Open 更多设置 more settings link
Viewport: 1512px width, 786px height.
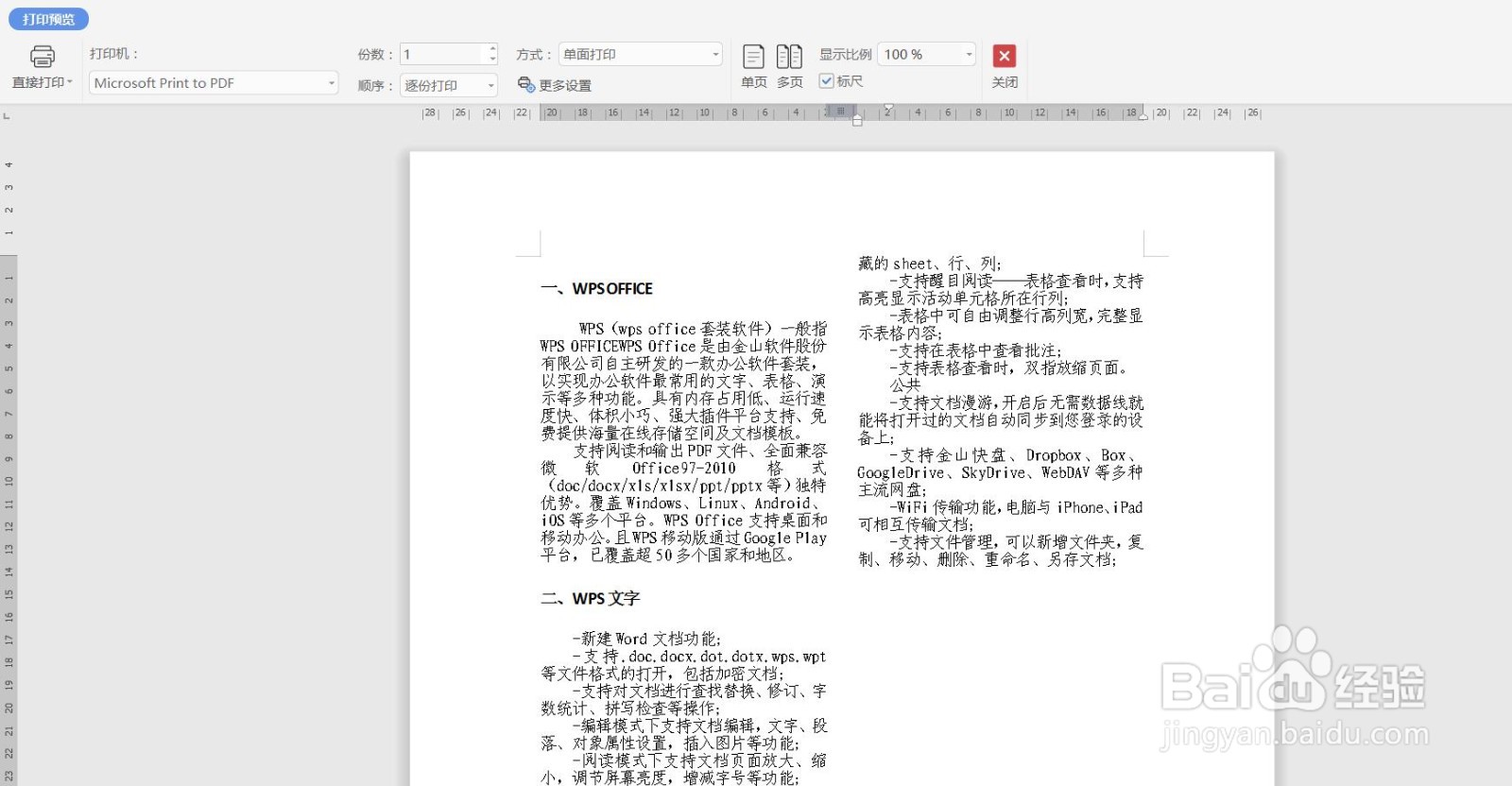tap(565, 85)
